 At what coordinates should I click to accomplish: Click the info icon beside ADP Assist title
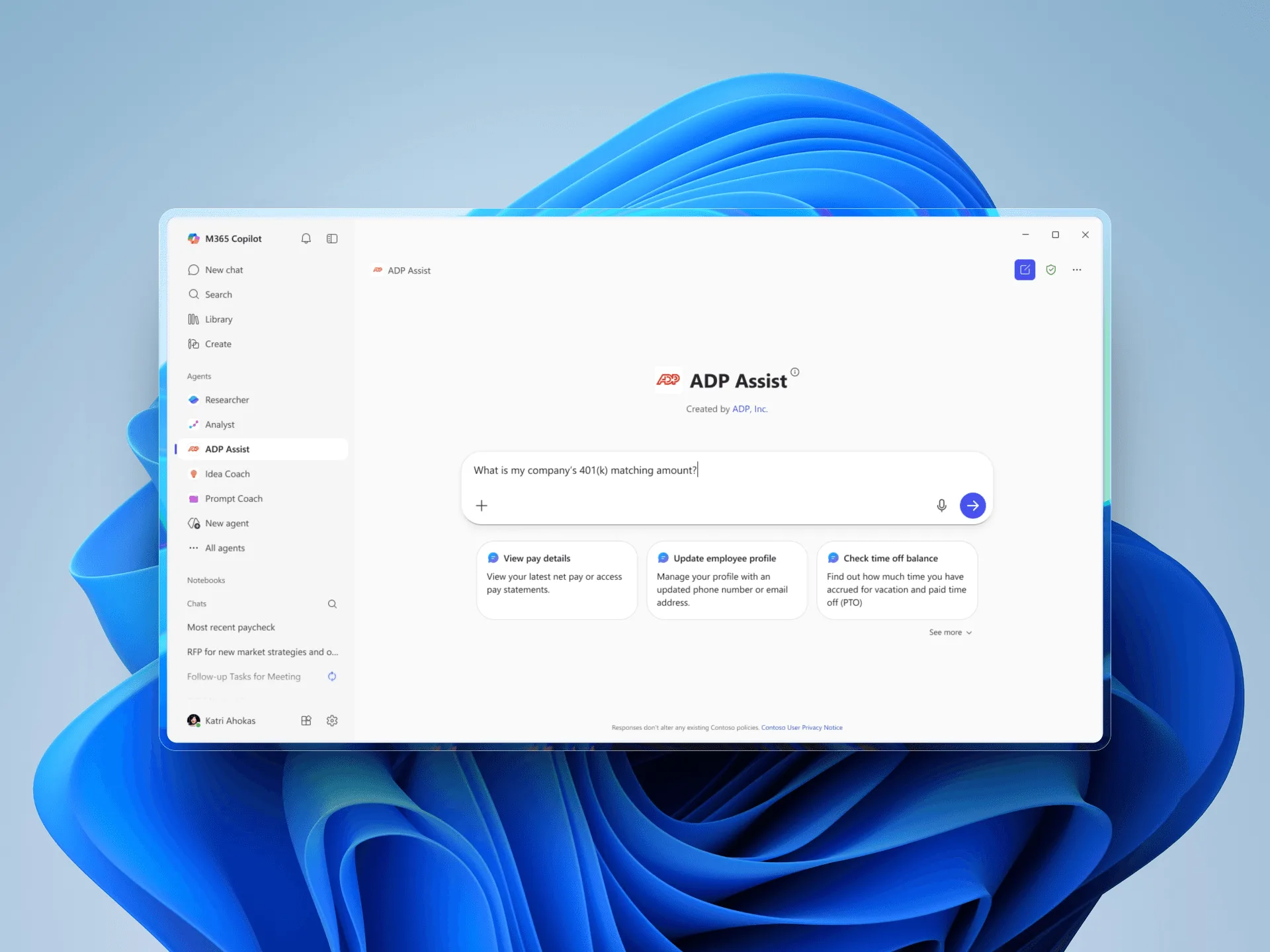[795, 372]
